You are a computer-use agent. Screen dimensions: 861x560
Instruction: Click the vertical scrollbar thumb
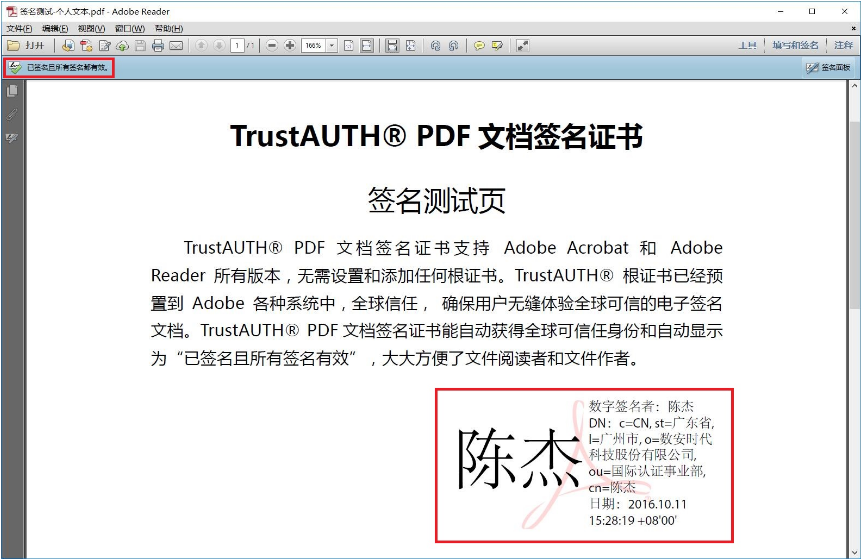tap(854, 215)
